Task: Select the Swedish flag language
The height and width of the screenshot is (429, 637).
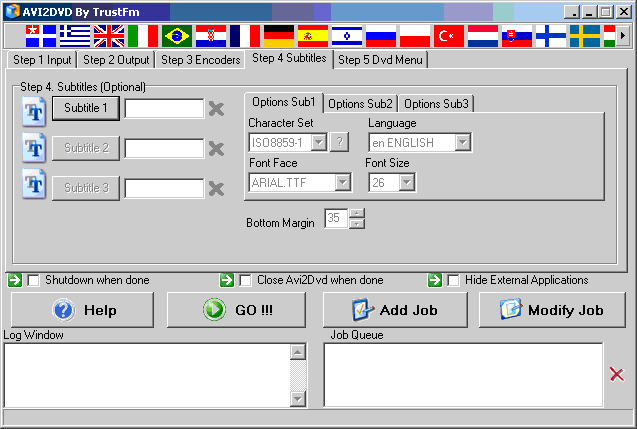Action: point(585,36)
